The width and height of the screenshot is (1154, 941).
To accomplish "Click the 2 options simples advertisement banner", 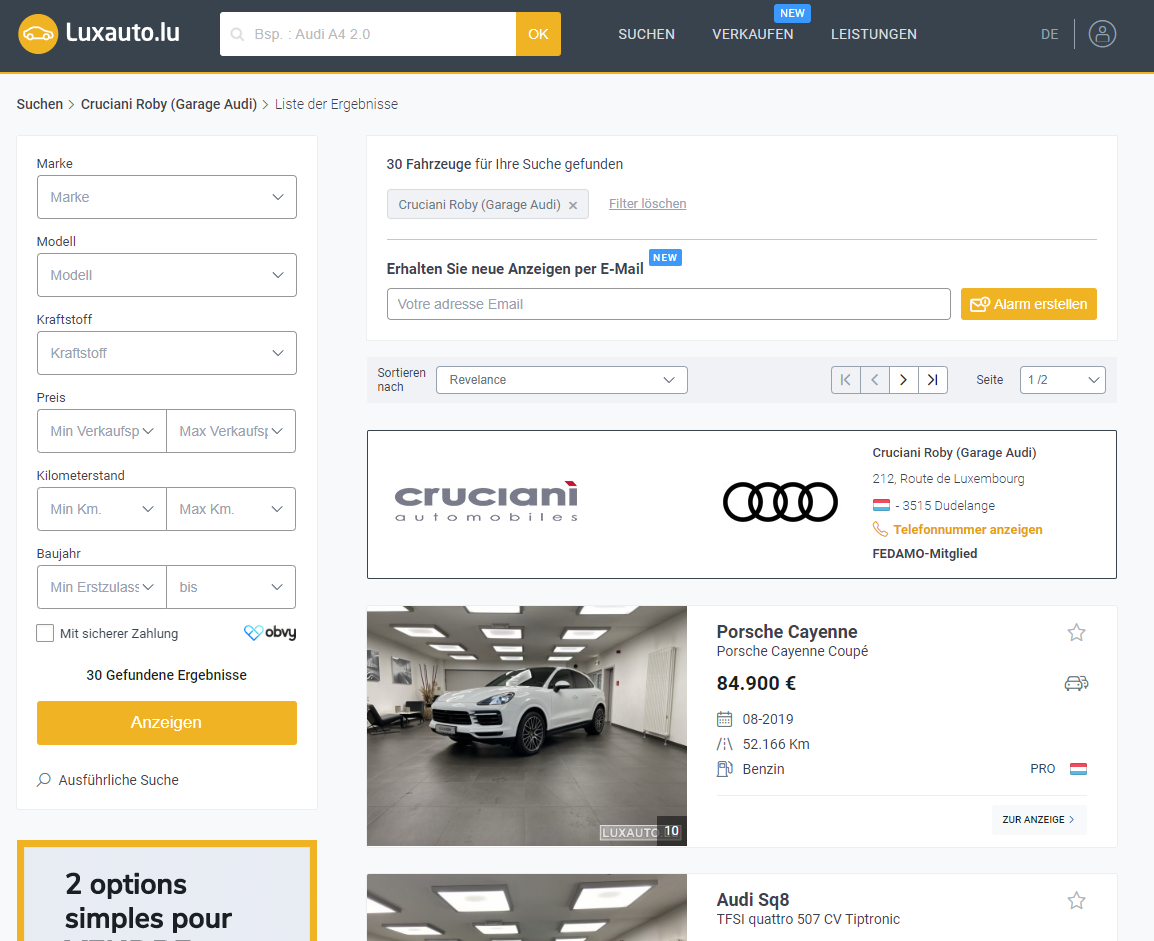I will point(167,890).
